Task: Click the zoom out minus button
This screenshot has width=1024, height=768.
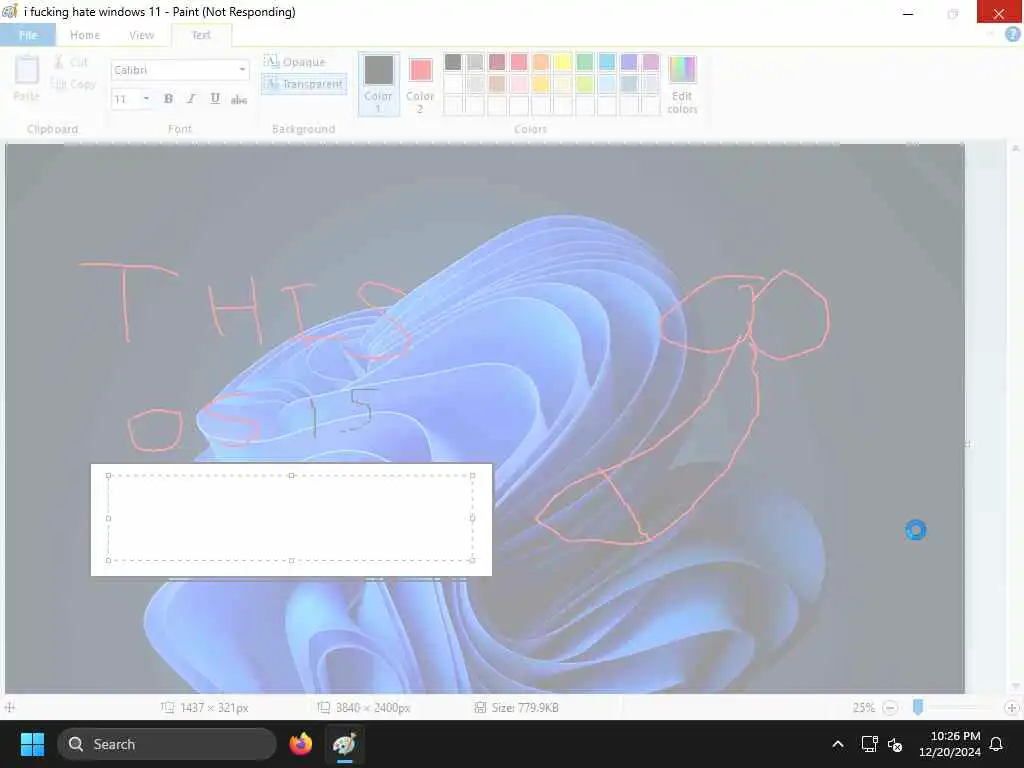Action: pyautogui.click(x=889, y=707)
